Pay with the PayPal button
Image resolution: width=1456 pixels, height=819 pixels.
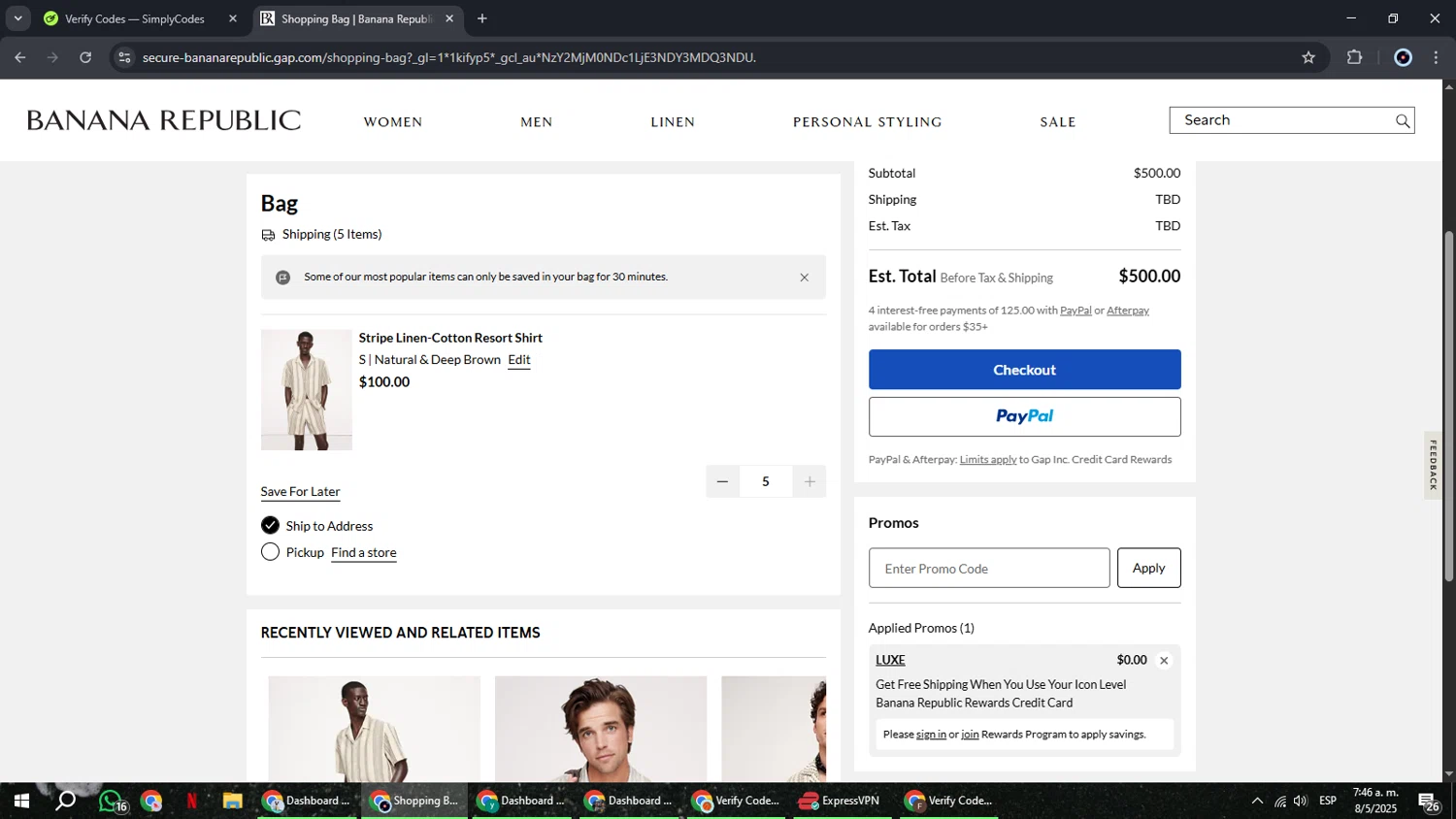click(1024, 416)
